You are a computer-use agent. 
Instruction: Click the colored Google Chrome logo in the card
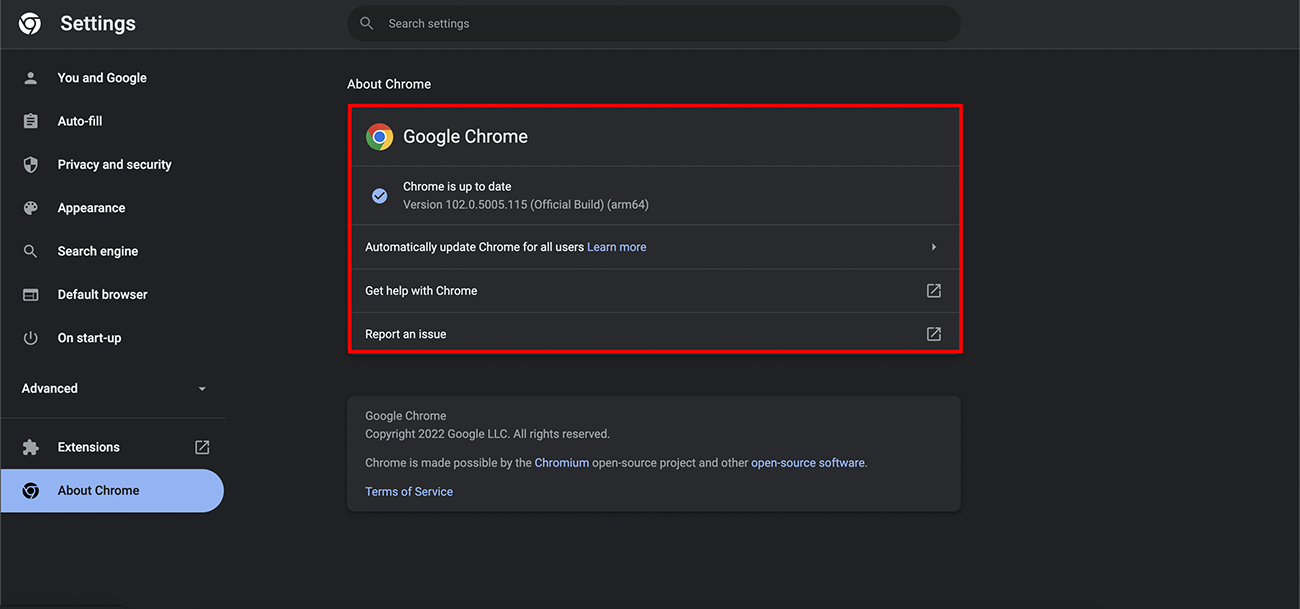point(379,137)
